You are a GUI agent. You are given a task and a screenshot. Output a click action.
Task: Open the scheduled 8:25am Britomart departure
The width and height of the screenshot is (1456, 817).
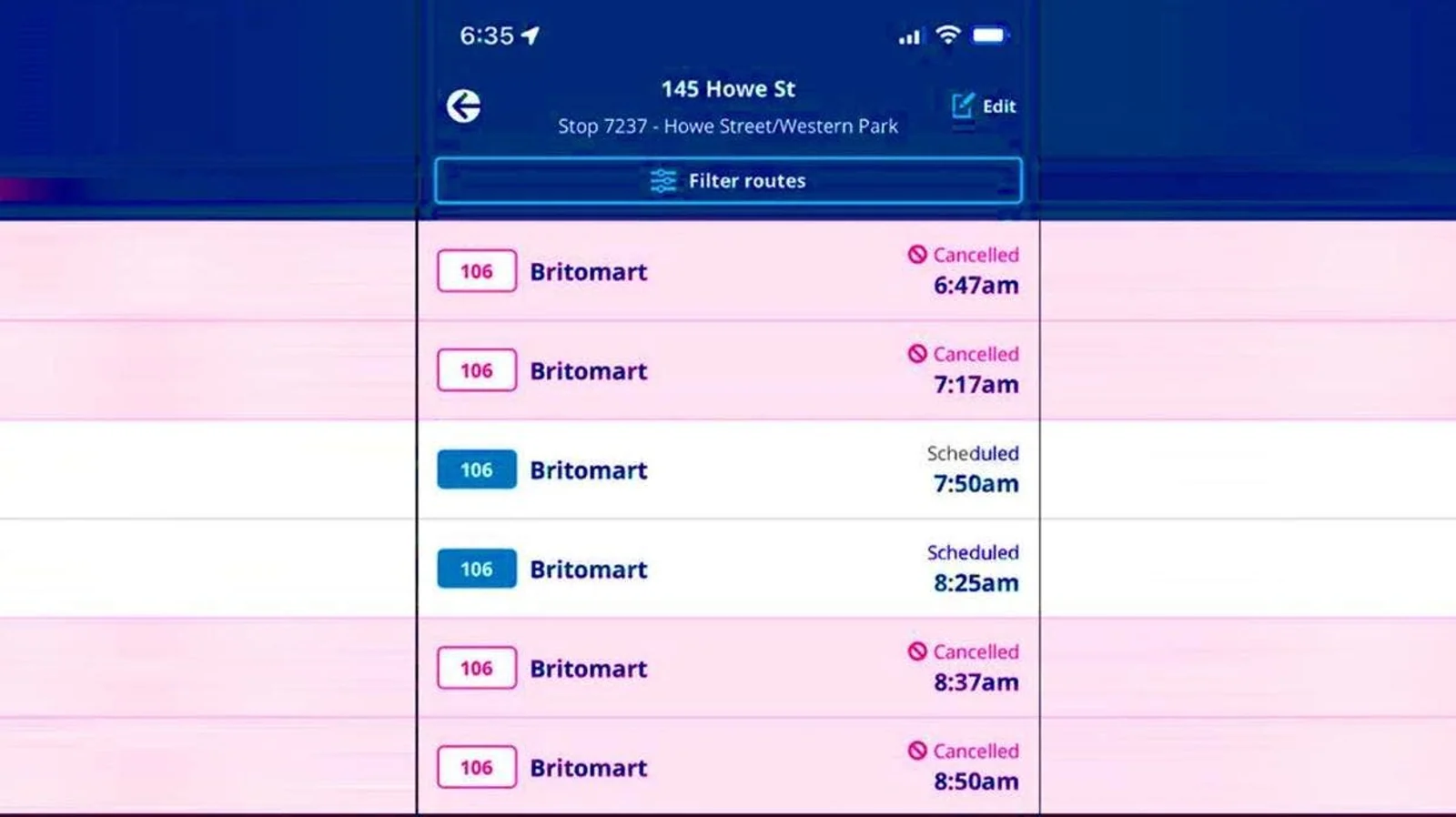[728, 569]
